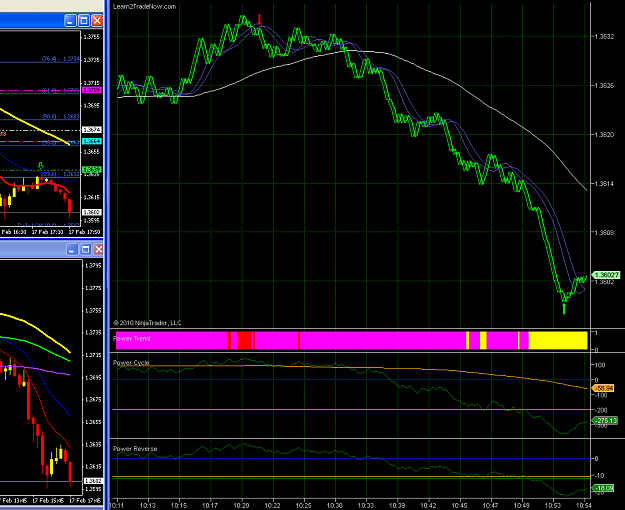Click the 10:25 time axis label

pyautogui.click(x=304, y=506)
